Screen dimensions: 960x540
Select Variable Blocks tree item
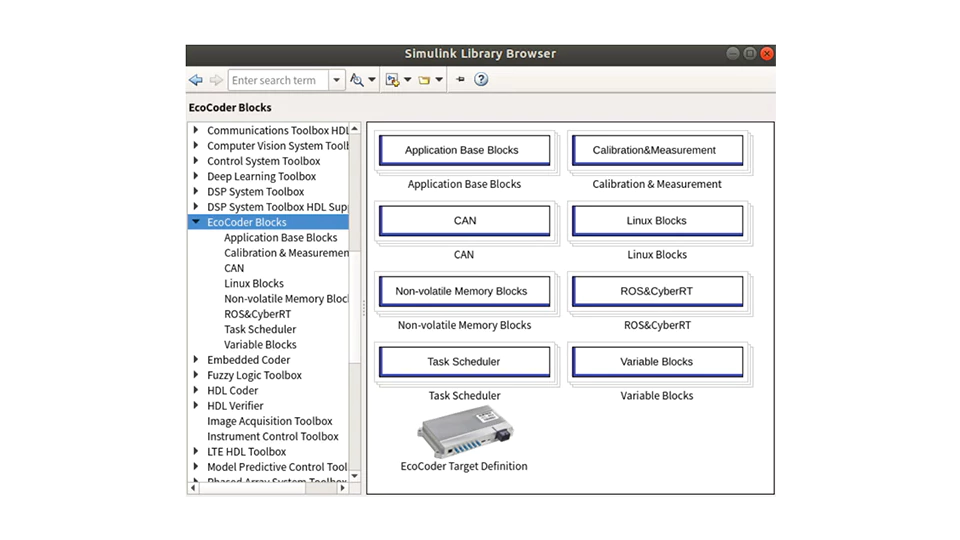pyautogui.click(x=260, y=345)
